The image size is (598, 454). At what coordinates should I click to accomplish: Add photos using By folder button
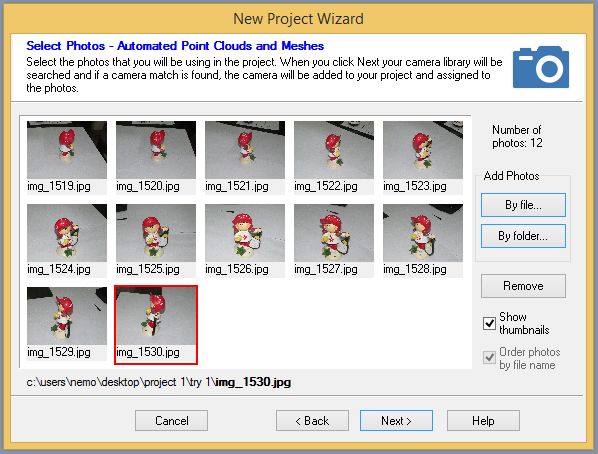pyautogui.click(x=523, y=236)
